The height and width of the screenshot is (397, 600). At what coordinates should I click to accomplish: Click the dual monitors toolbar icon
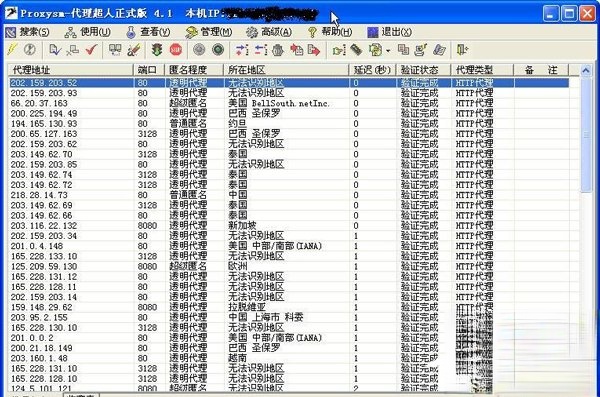click(115, 50)
